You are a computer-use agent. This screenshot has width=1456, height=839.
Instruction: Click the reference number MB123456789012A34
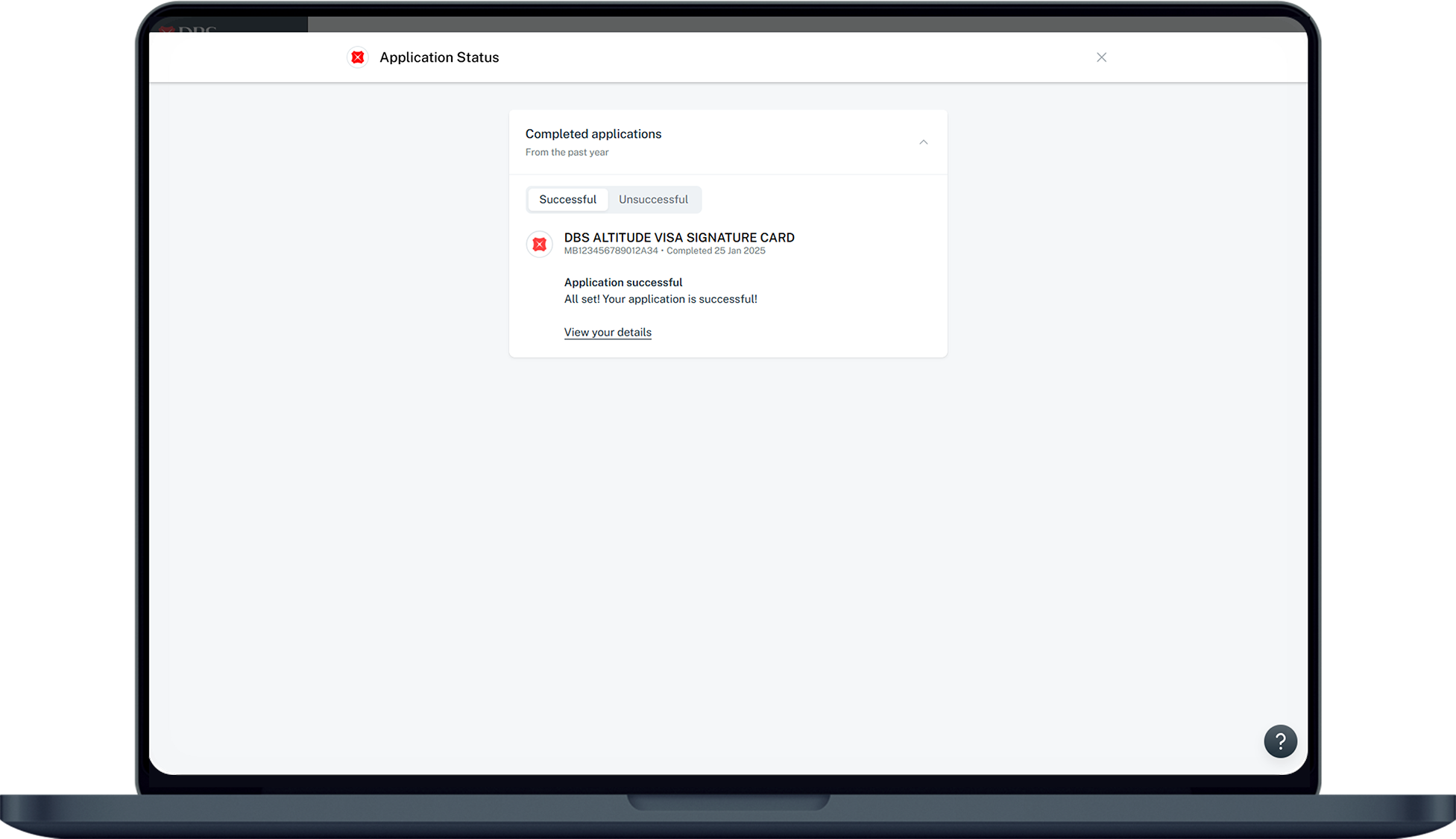tap(611, 251)
